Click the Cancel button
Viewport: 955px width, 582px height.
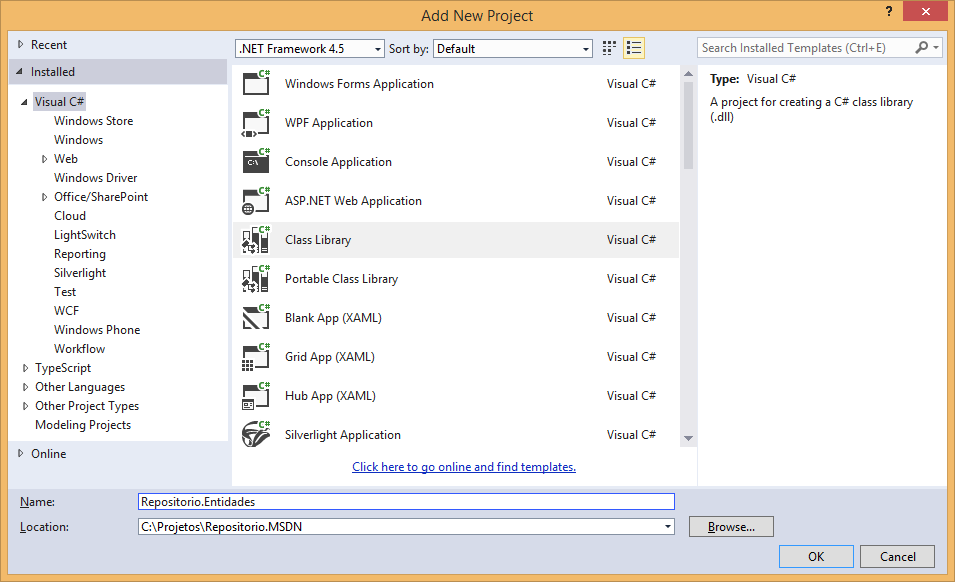(x=898, y=556)
